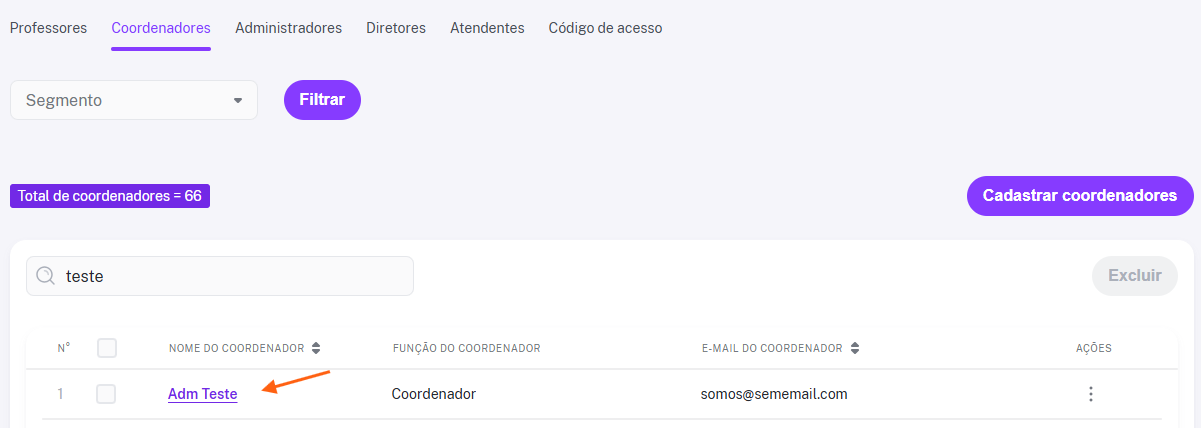Viewport: 1201px width, 428px height.
Task: Click the Segmento dropdown arrow
Action: 238,101
